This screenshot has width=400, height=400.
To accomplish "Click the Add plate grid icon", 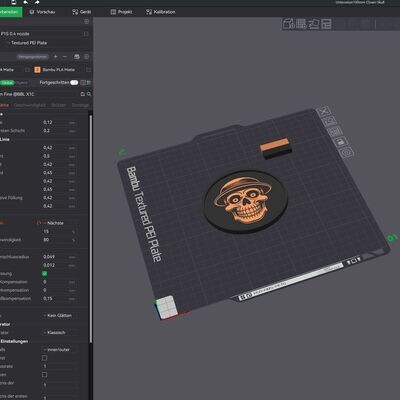I will point(301,24).
